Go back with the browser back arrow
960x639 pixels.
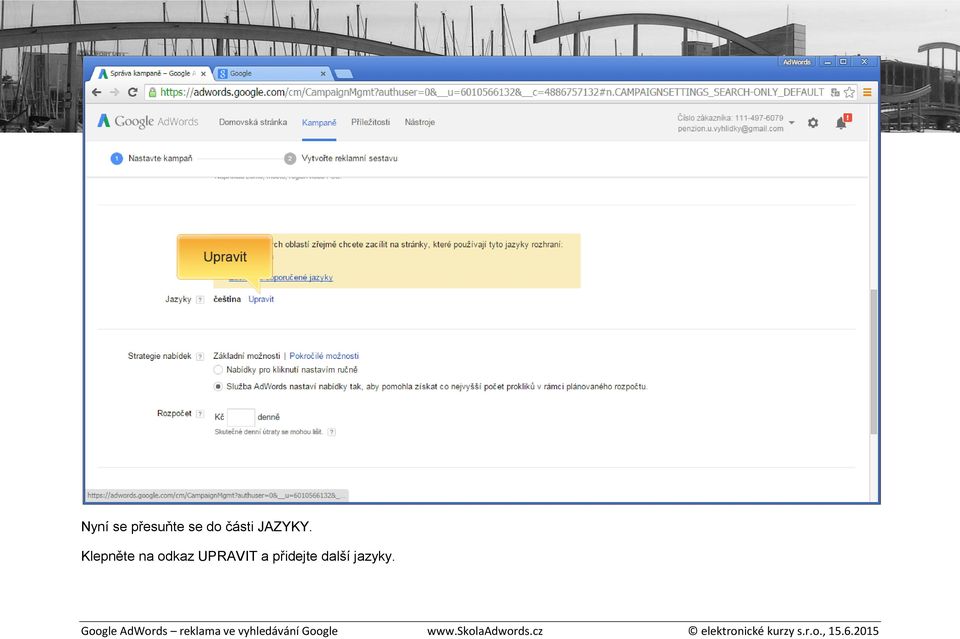coord(96,92)
